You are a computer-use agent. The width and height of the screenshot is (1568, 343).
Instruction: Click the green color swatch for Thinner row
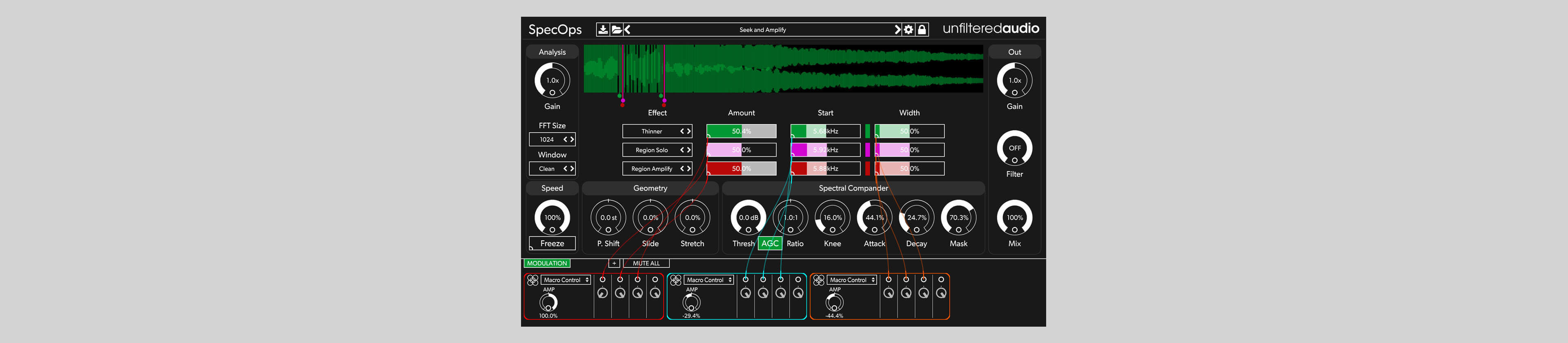tap(867, 131)
